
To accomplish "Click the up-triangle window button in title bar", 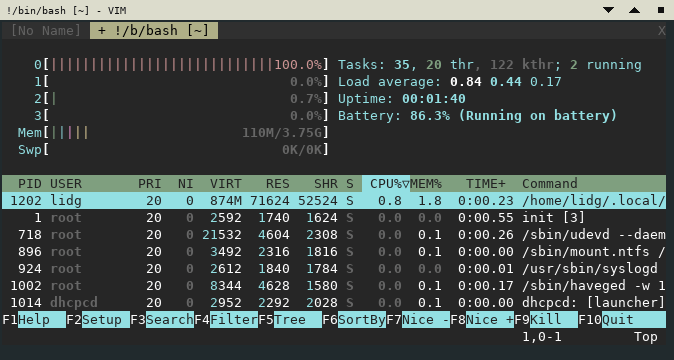I will 634,10.
